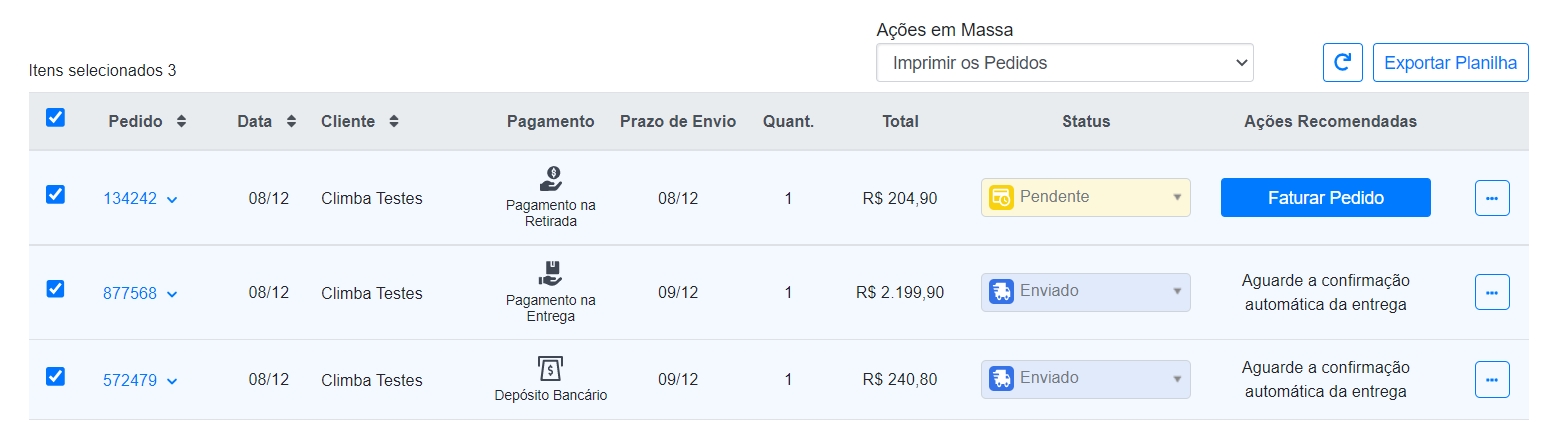Open more options for order 877568
This screenshot has height=425, width=1563.
pos(1492,292)
